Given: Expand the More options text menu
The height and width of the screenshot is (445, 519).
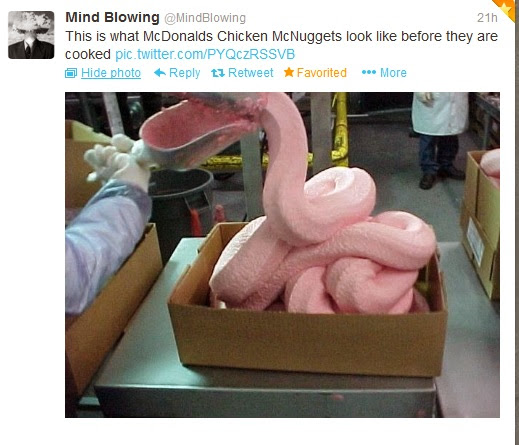Looking at the screenshot, I should (393, 73).
